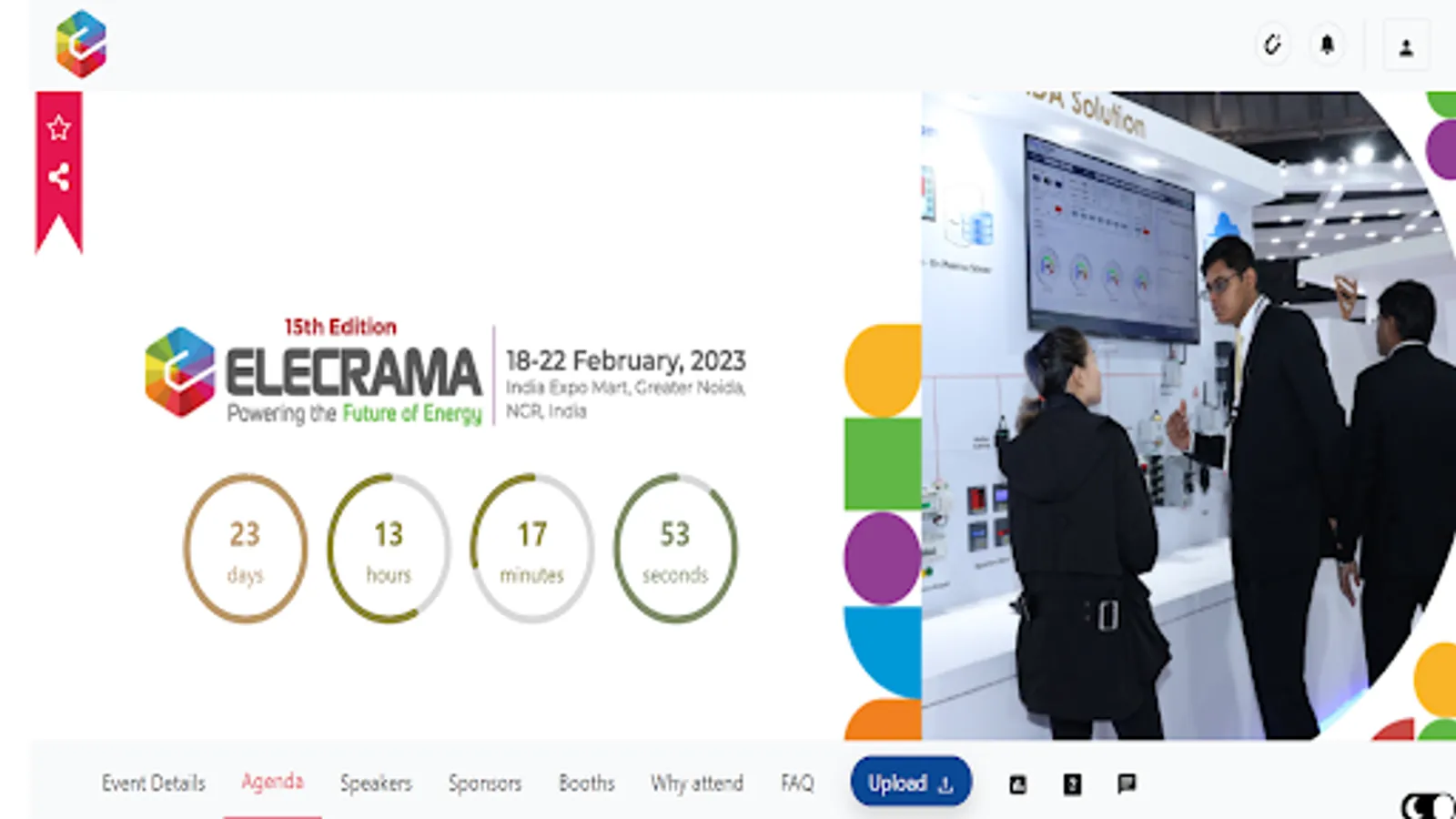The width and height of the screenshot is (1456, 819).
Task: View the Booths tab
Action: click(x=587, y=784)
